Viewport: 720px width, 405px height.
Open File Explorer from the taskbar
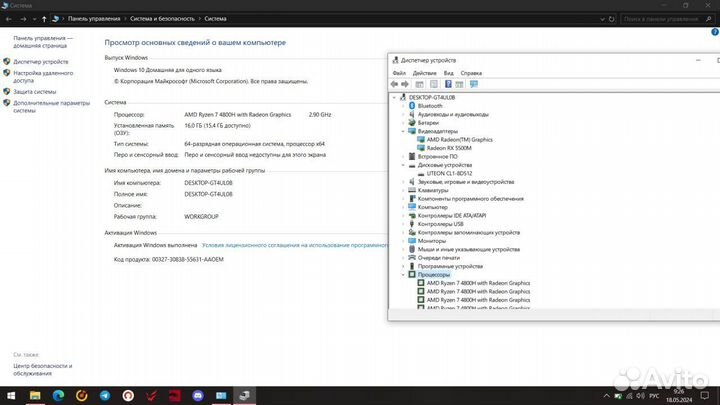click(35, 395)
